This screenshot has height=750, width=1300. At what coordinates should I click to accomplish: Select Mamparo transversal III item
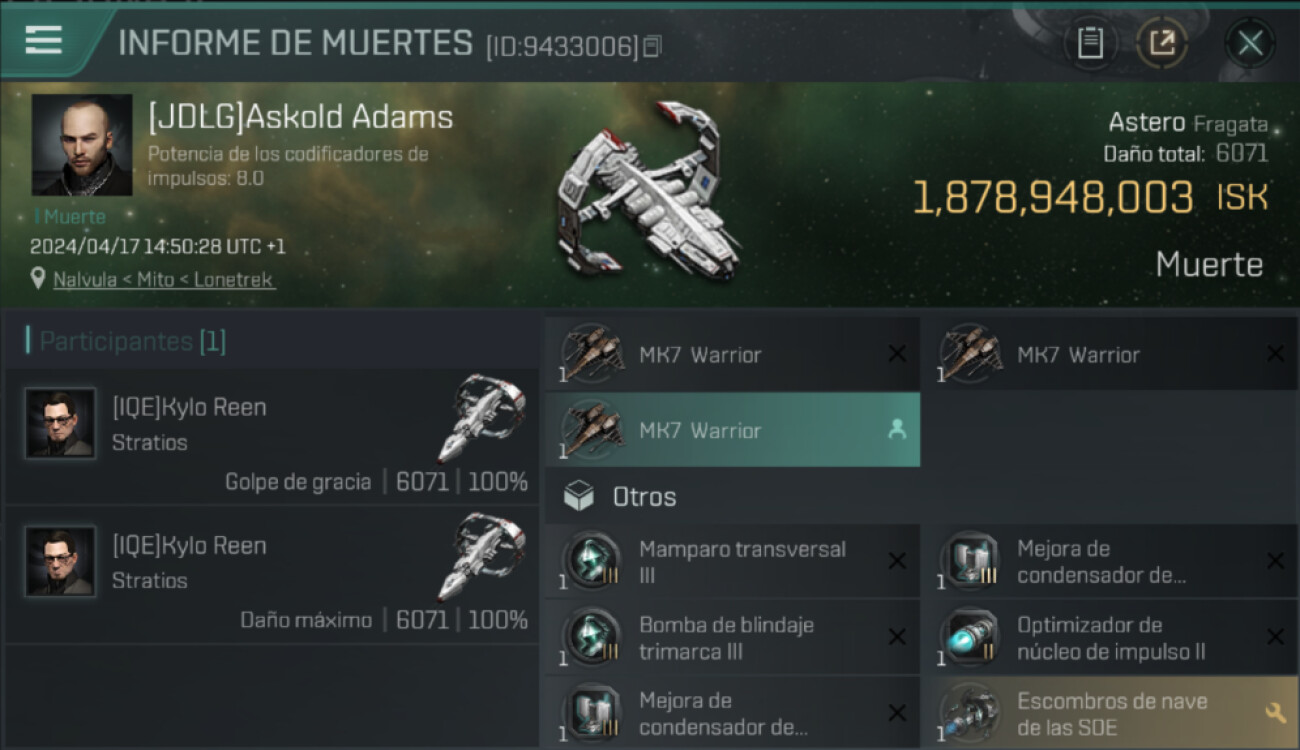tap(732, 562)
